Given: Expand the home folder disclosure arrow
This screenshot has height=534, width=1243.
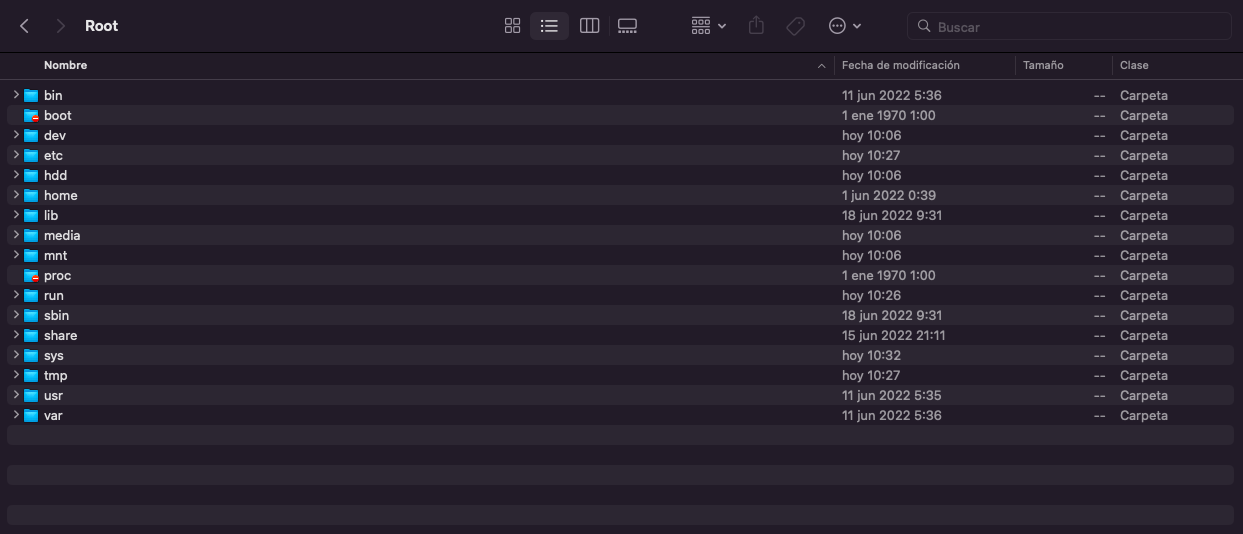Looking at the screenshot, I should pyautogui.click(x=16, y=195).
